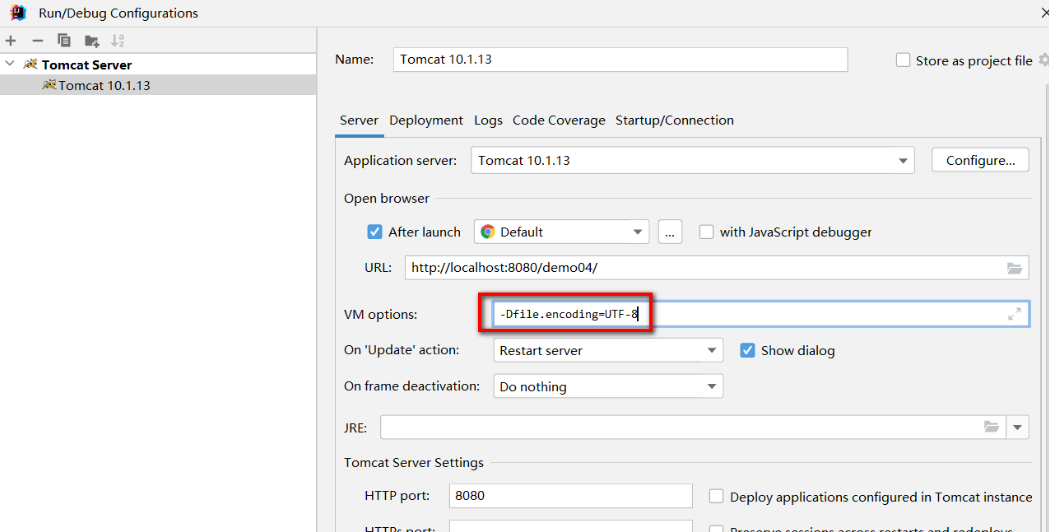This screenshot has height=532, width=1049.
Task: Click the VM options field
Action: pyautogui.click(x=761, y=314)
